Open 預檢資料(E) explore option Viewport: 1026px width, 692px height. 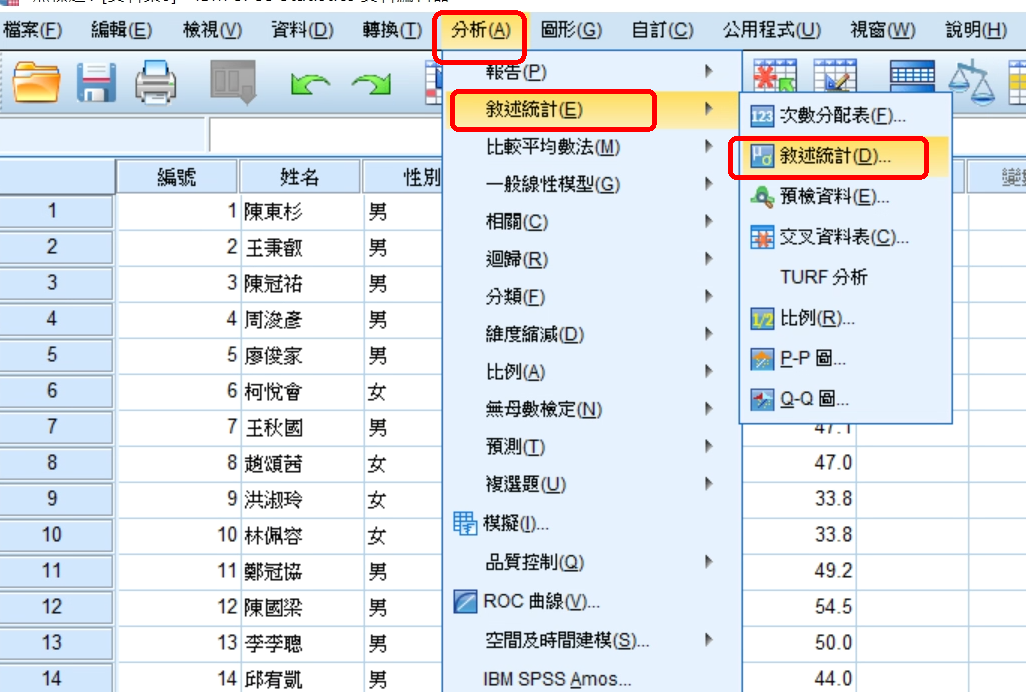834,197
